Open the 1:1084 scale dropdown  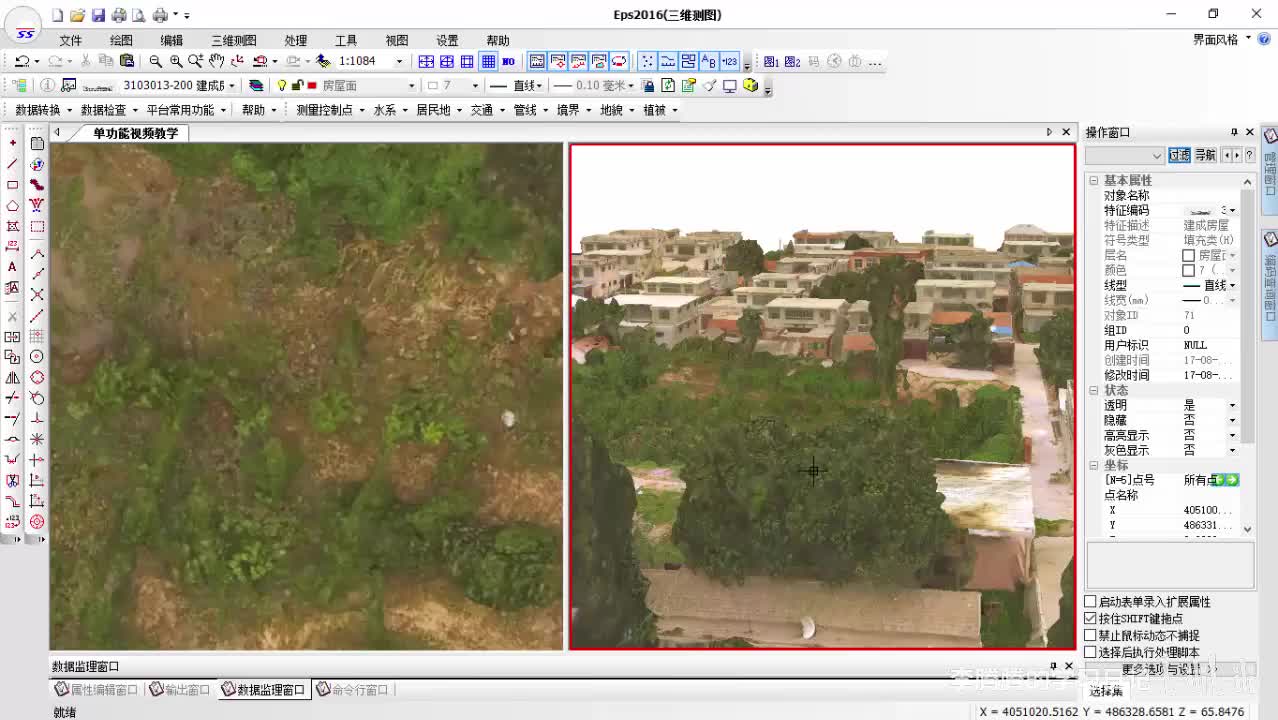(399, 62)
